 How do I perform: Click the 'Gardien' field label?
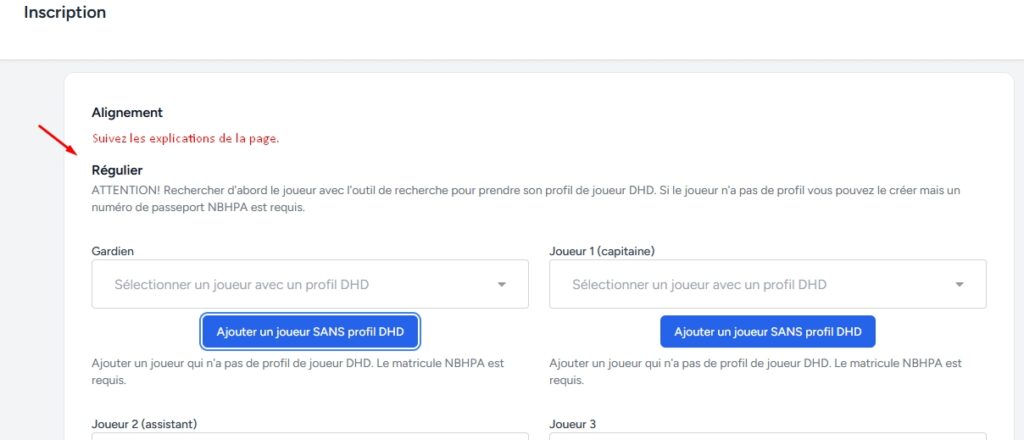coord(113,251)
